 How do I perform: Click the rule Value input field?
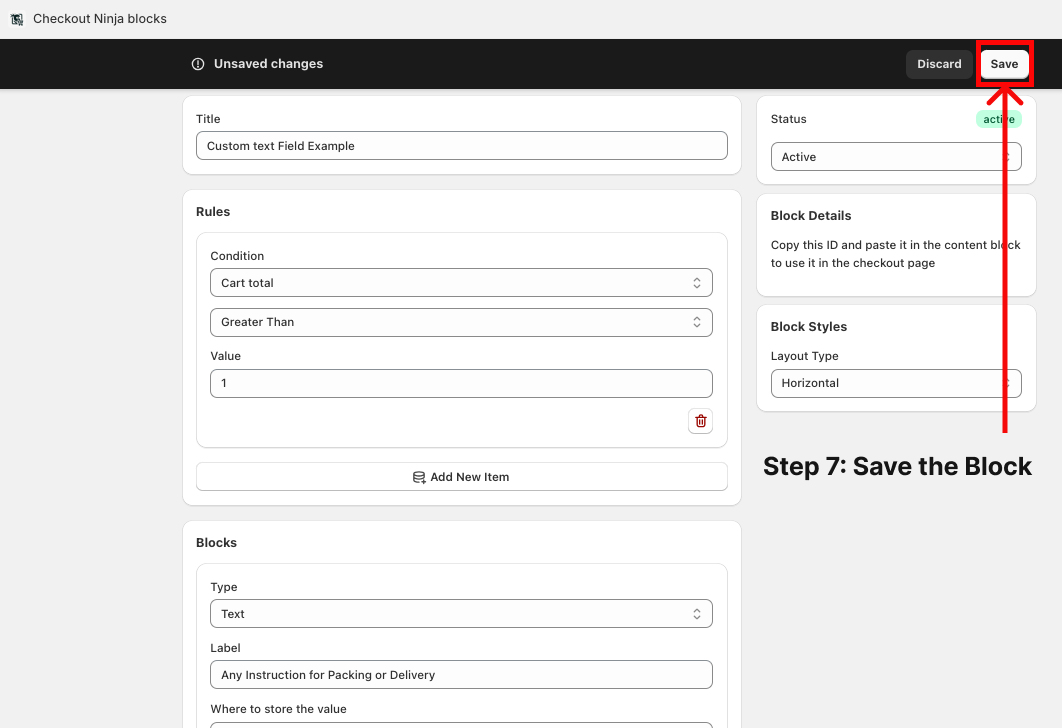tap(461, 383)
